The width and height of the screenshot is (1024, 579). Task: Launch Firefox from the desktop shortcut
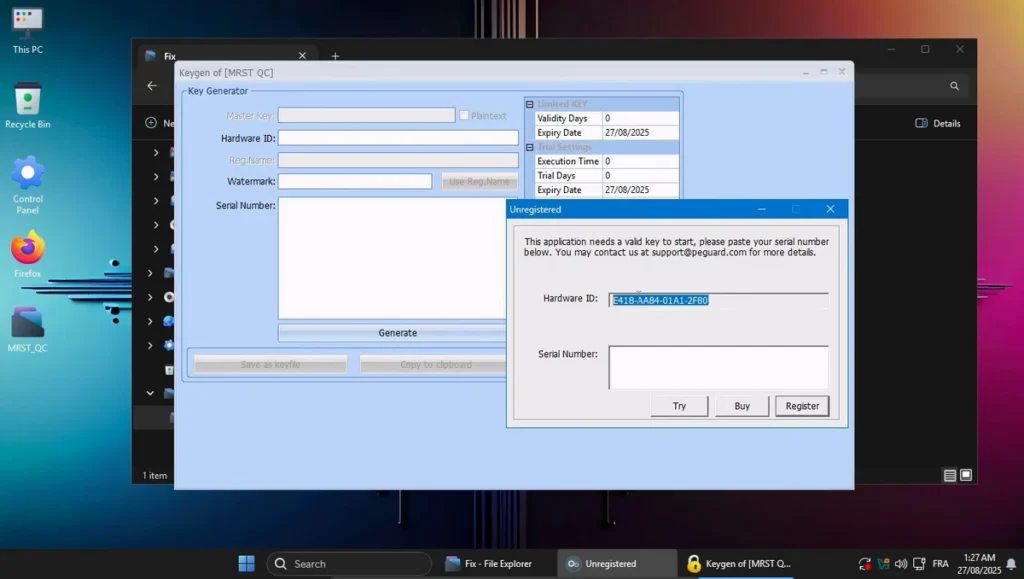pos(27,248)
